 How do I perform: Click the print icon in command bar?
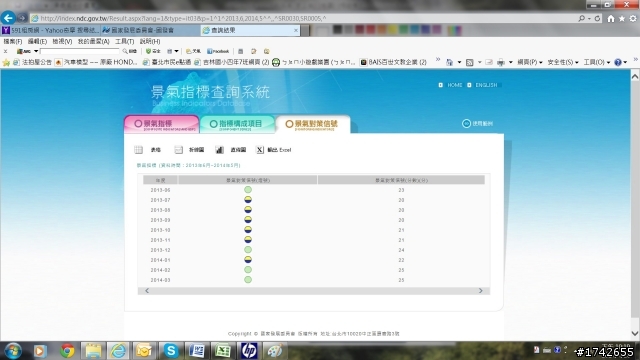(x=501, y=62)
